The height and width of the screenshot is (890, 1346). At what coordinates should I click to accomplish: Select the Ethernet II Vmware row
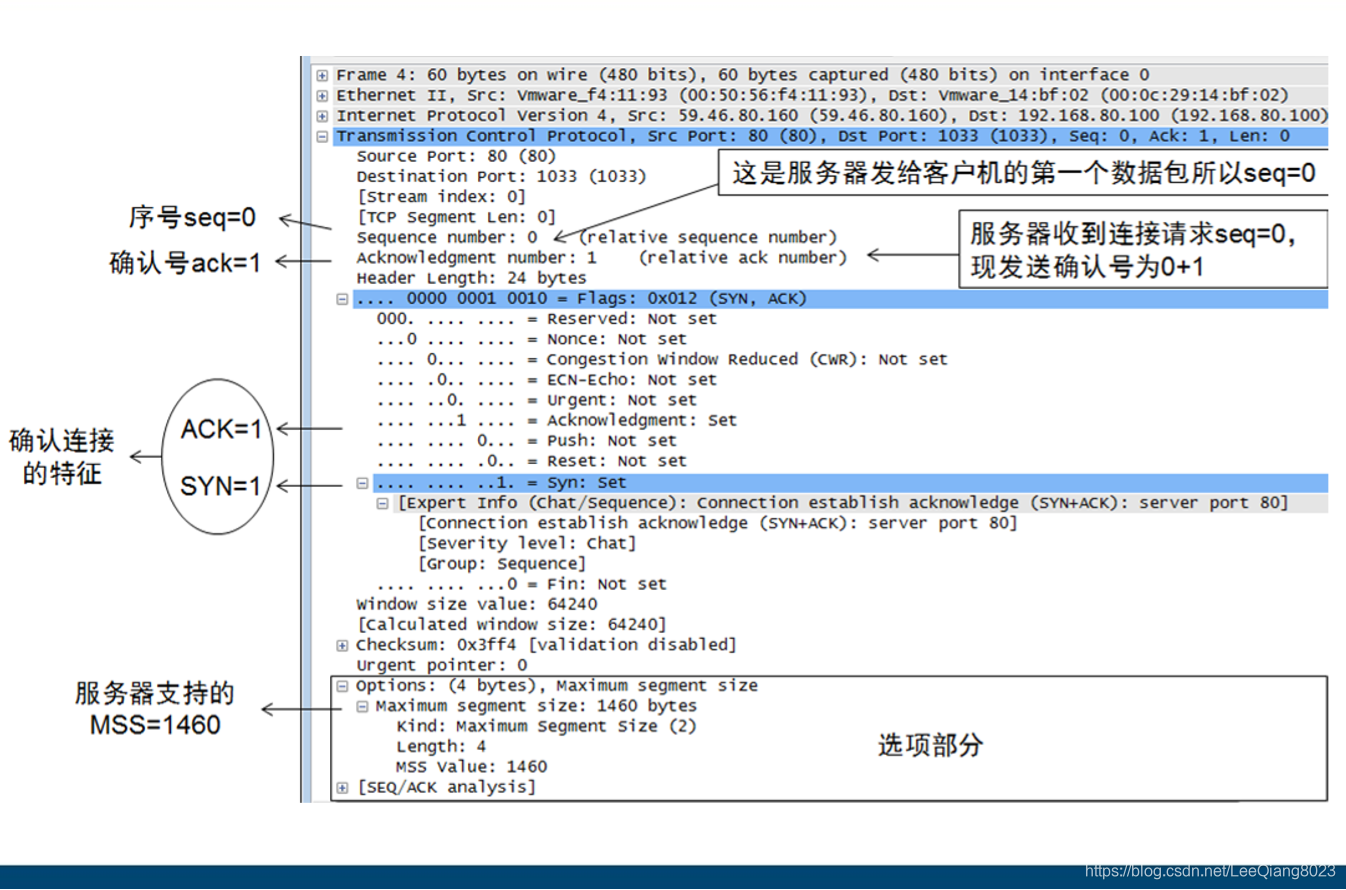[x=812, y=96]
